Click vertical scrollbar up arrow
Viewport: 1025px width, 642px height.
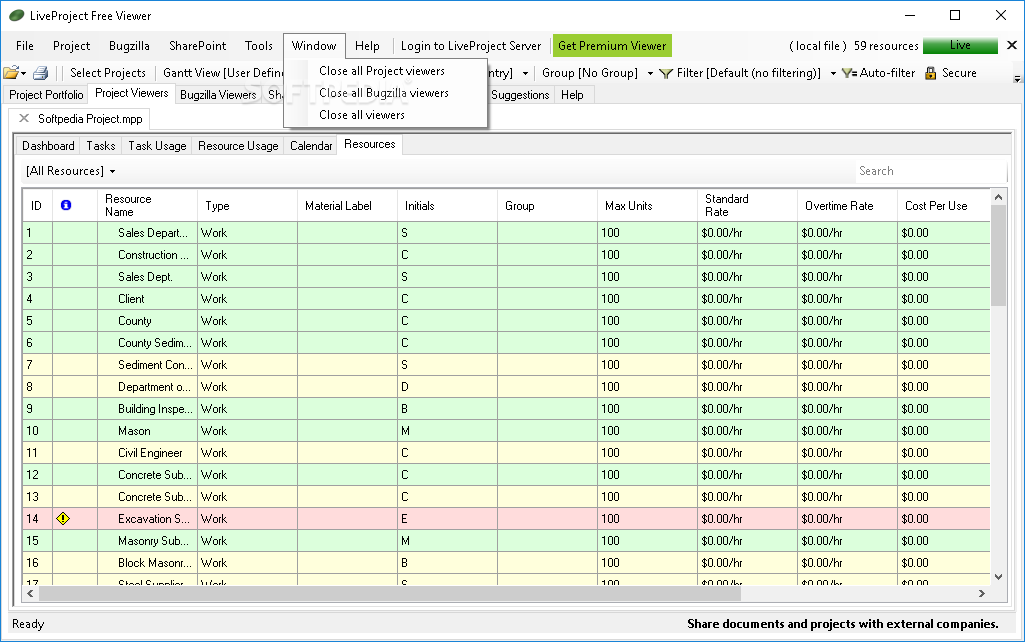(998, 197)
